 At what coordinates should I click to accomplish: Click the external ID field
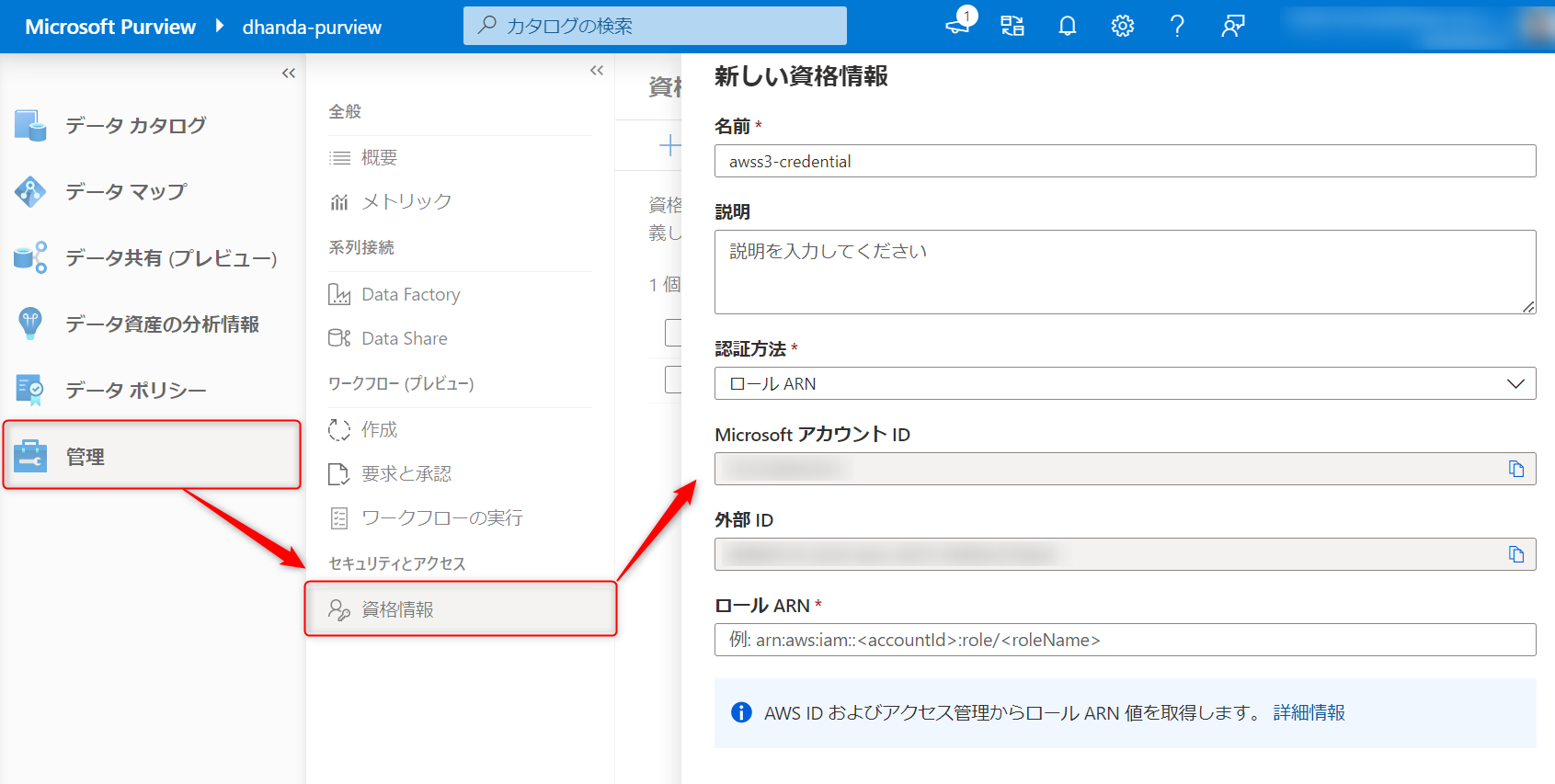(1125, 554)
